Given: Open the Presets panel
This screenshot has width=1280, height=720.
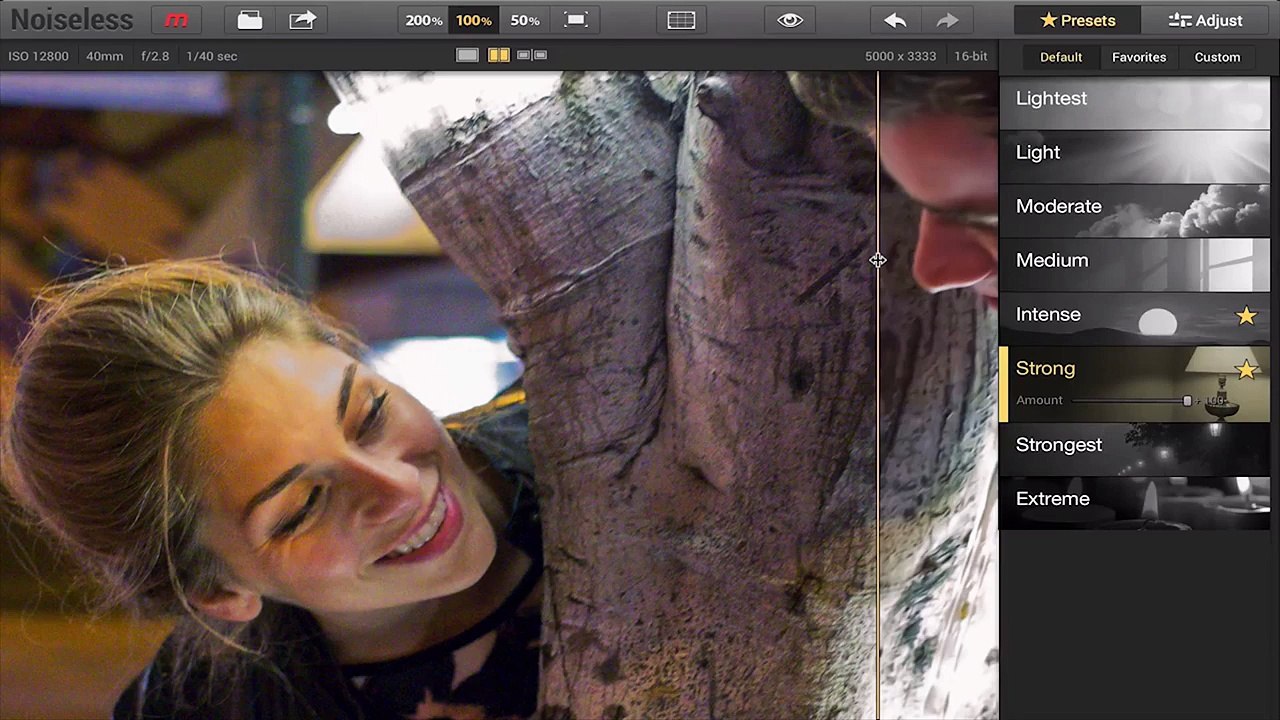Looking at the screenshot, I should [x=1078, y=20].
